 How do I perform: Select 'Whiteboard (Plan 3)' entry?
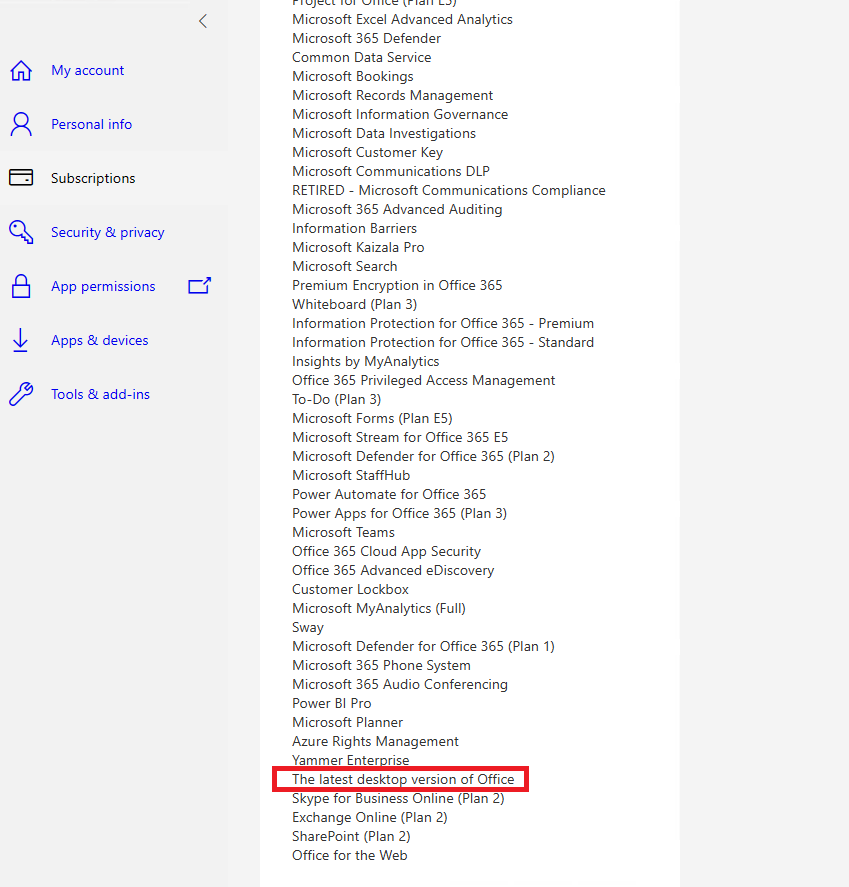355,304
